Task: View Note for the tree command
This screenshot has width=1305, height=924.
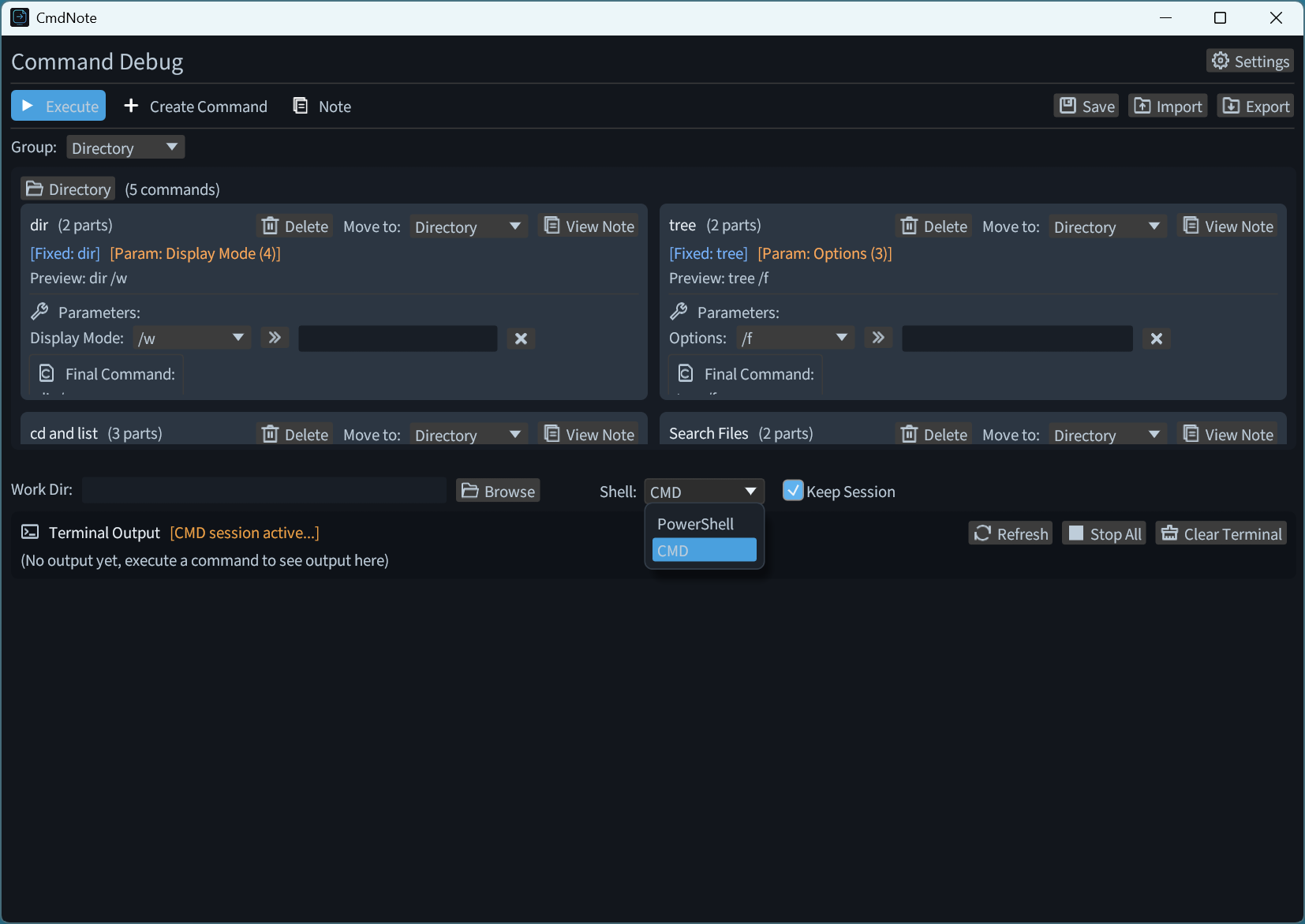Action: [1228, 226]
